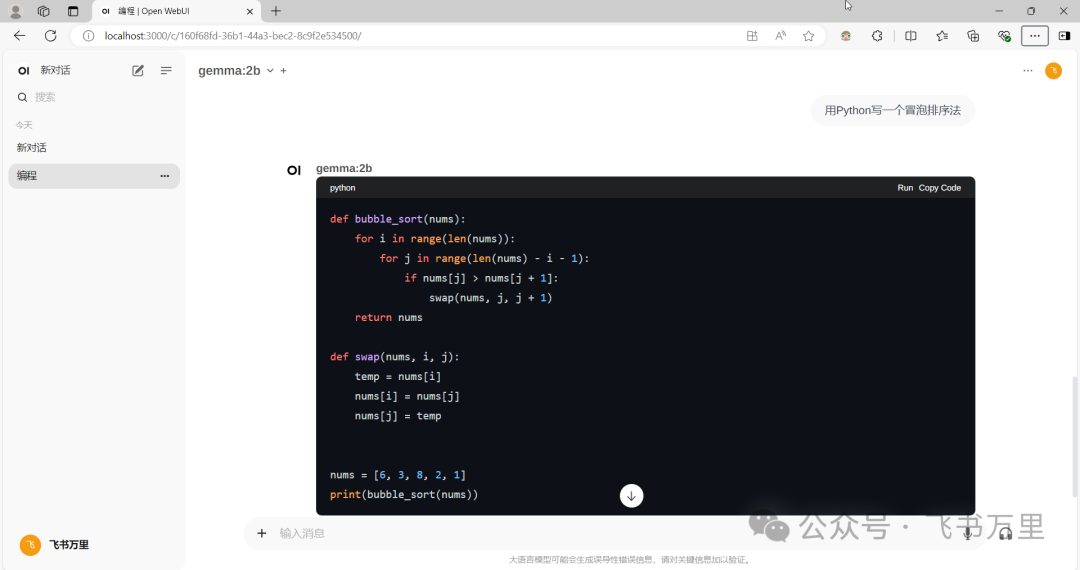The height and width of the screenshot is (570, 1080).
Task: Open the new chat edit icon
Action: (138, 70)
